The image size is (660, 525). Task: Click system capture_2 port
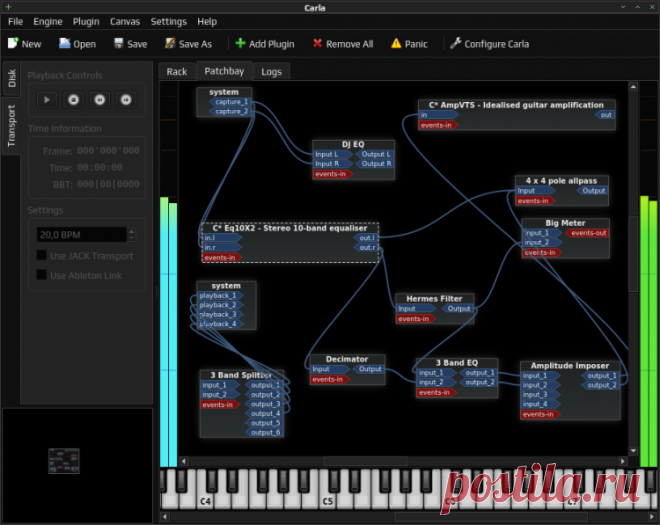pyautogui.click(x=230, y=112)
